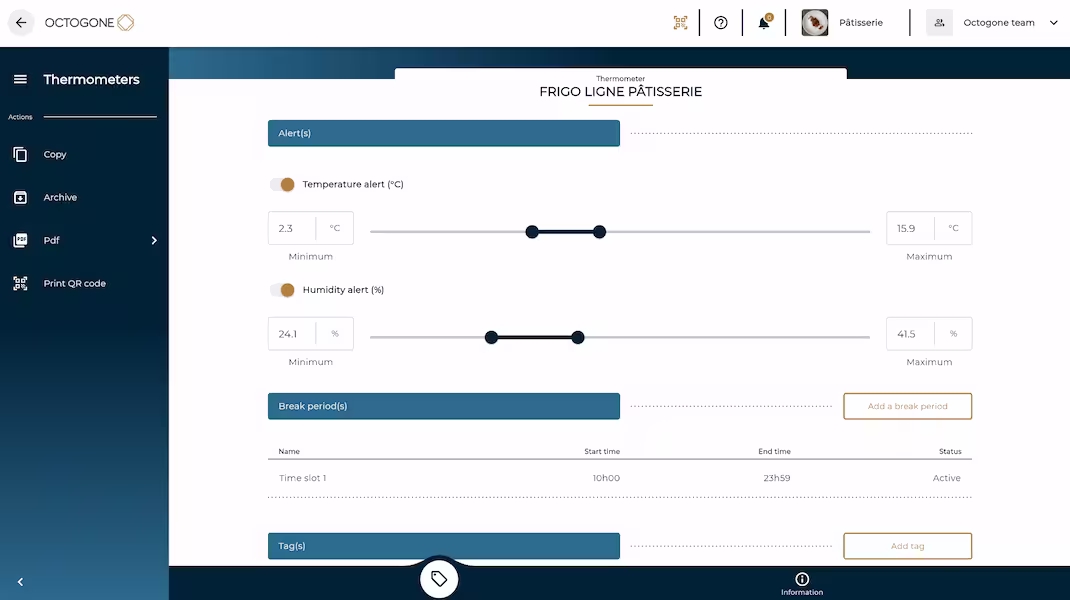This screenshot has width=1070, height=600.
Task: Open the help question mark icon
Action: [721, 23]
